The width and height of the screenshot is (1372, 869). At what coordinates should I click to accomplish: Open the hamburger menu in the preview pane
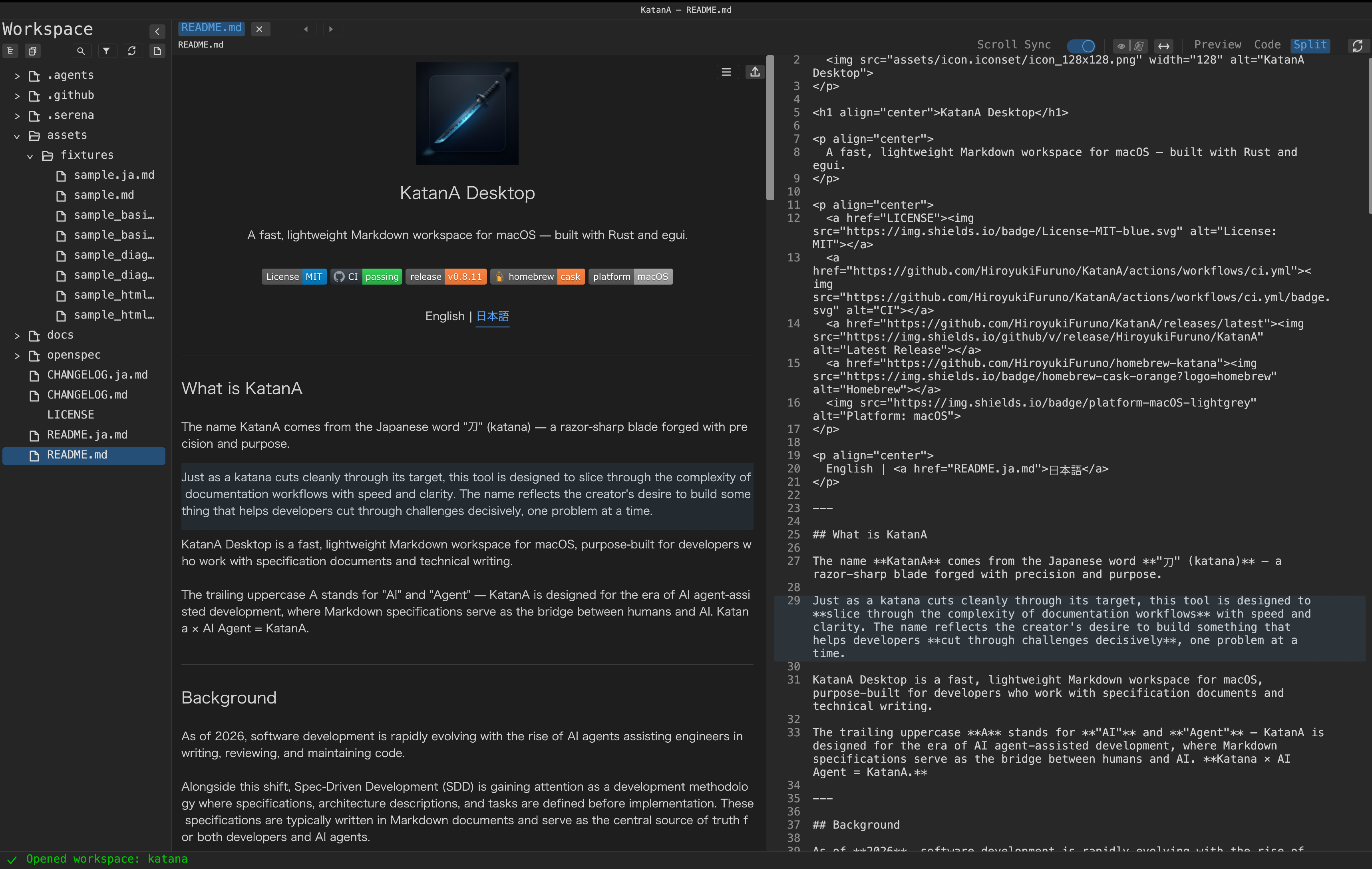pyautogui.click(x=727, y=72)
